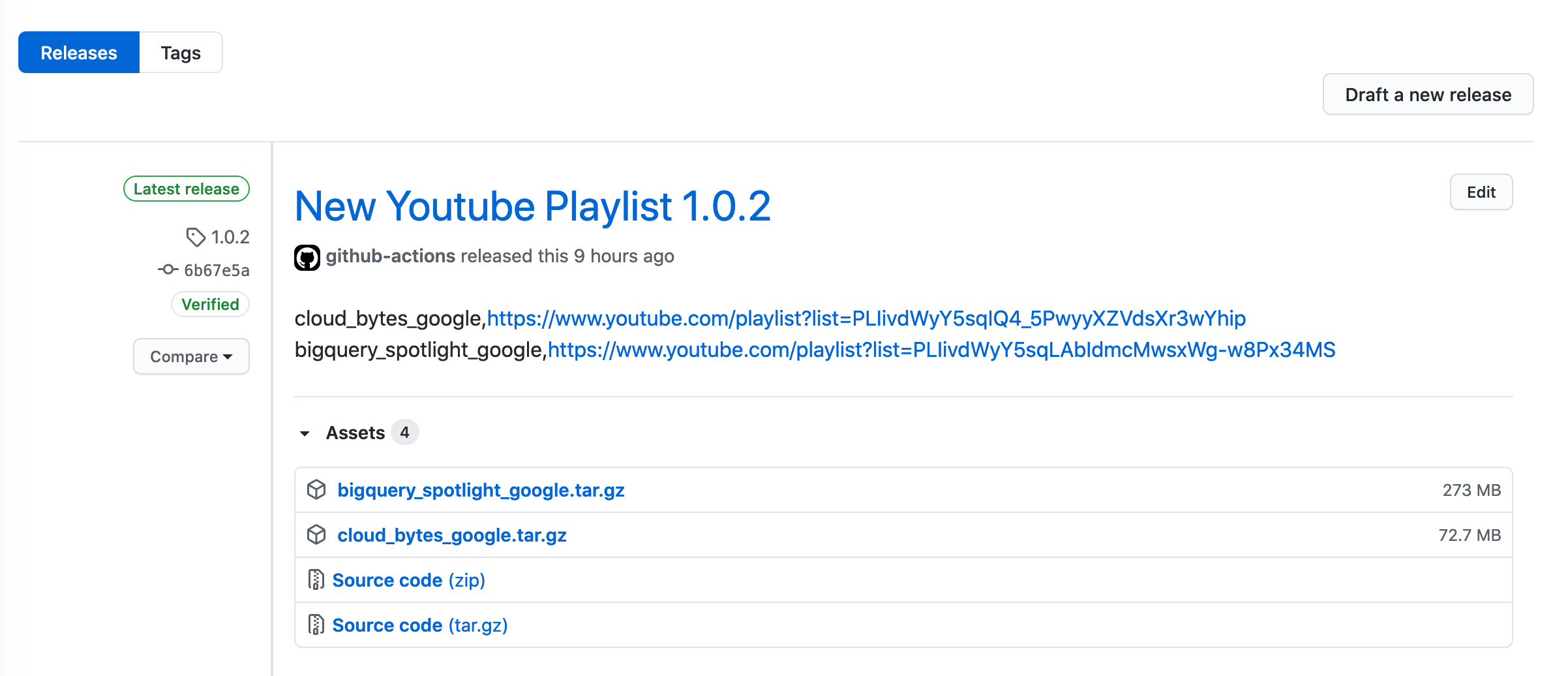This screenshot has height=676, width=1568.
Task: Open the New Youtube Playlist 1.0.2 title
Action: click(532, 207)
